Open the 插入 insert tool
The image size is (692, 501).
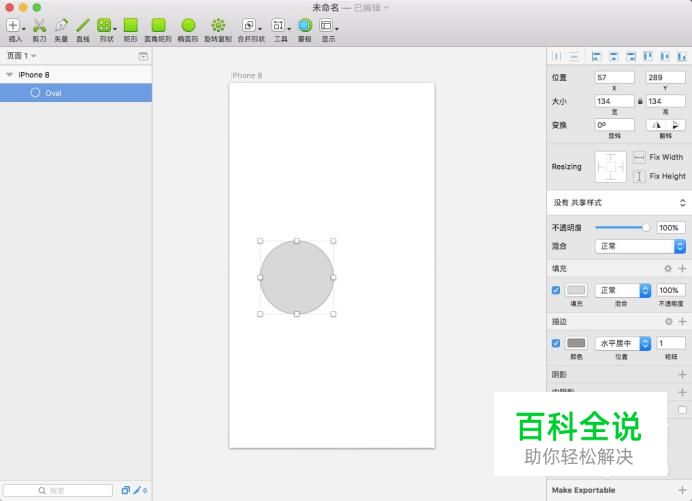coord(13,25)
